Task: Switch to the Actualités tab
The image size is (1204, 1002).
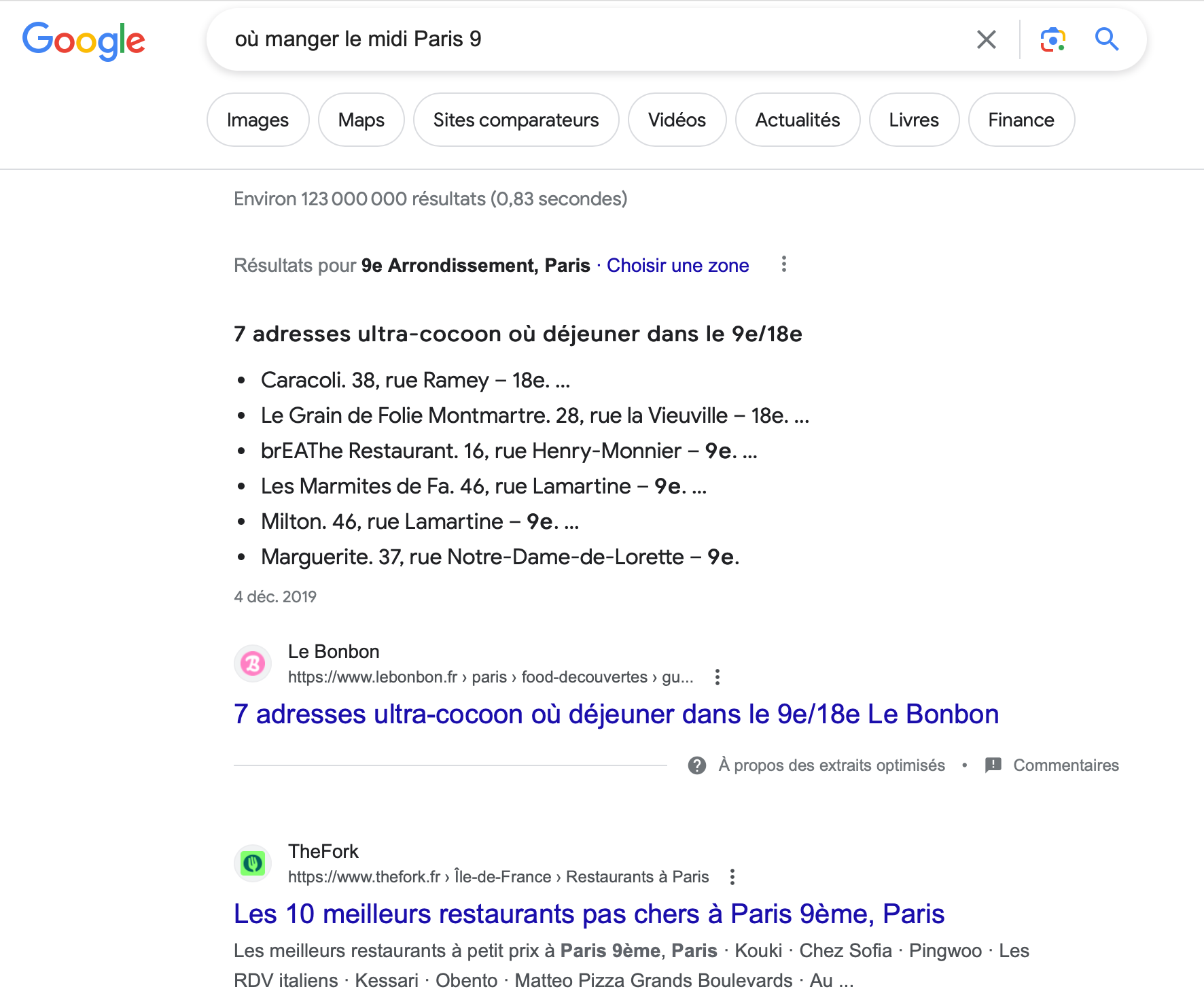Action: pos(798,120)
